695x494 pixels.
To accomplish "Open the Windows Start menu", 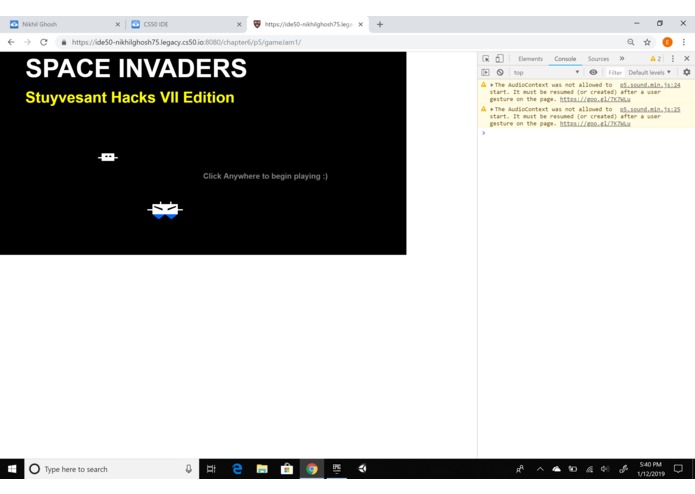I will point(12,469).
